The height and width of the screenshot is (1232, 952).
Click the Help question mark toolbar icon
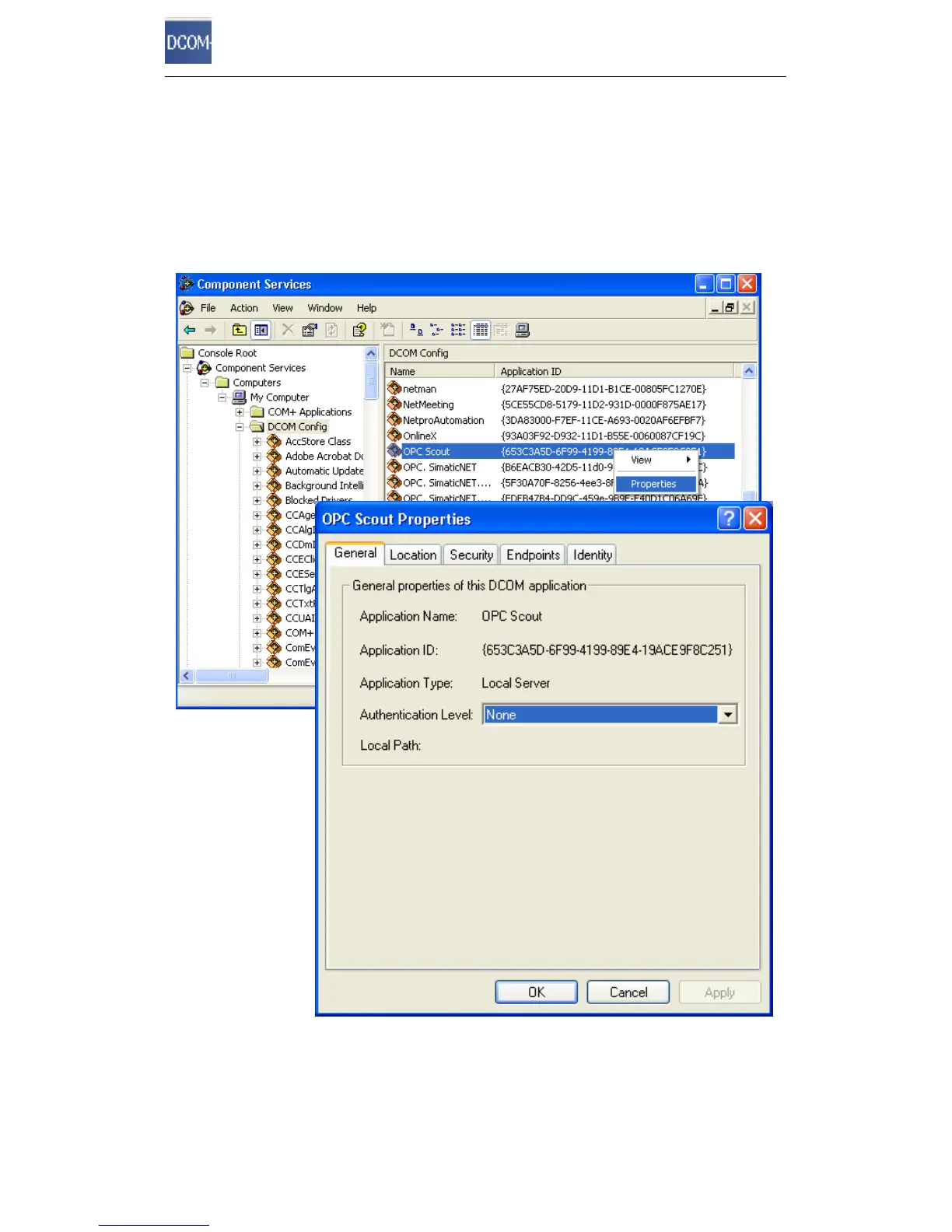tap(359, 330)
